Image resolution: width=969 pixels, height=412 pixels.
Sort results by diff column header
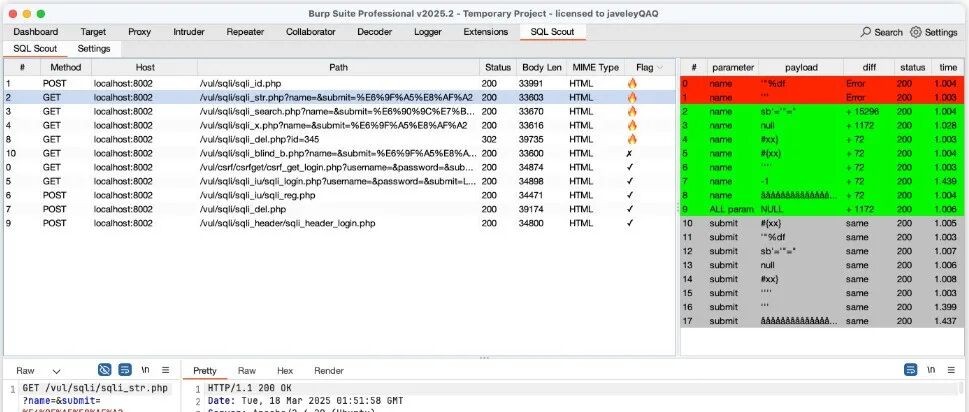[870, 67]
